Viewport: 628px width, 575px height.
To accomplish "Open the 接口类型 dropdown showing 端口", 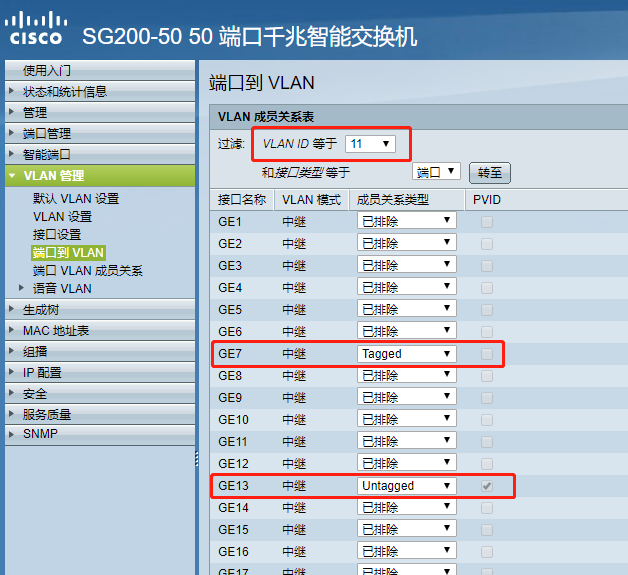I will tap(437, 172).
